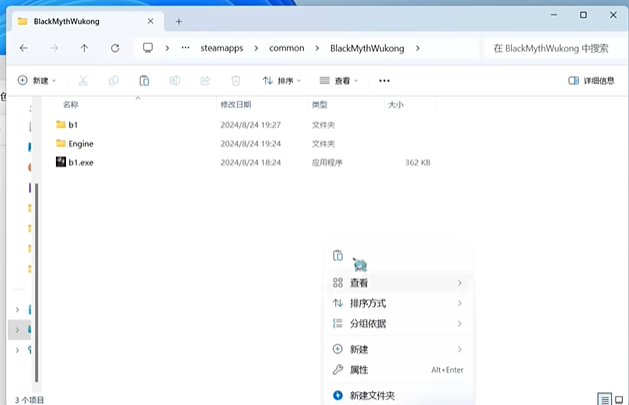
Task: Click the 2024/8/24 19:24 date cell
Action: coord(251,144)
